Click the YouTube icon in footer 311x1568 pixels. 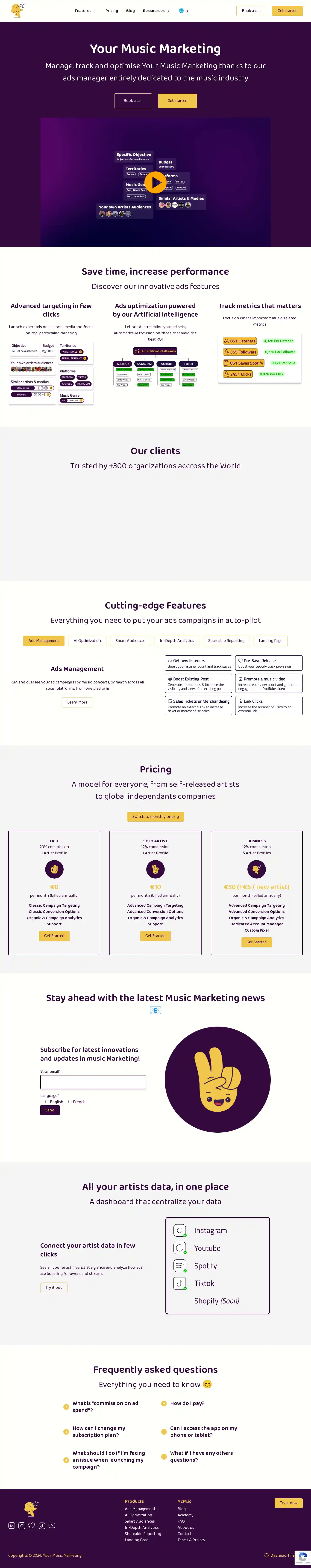52,1525
